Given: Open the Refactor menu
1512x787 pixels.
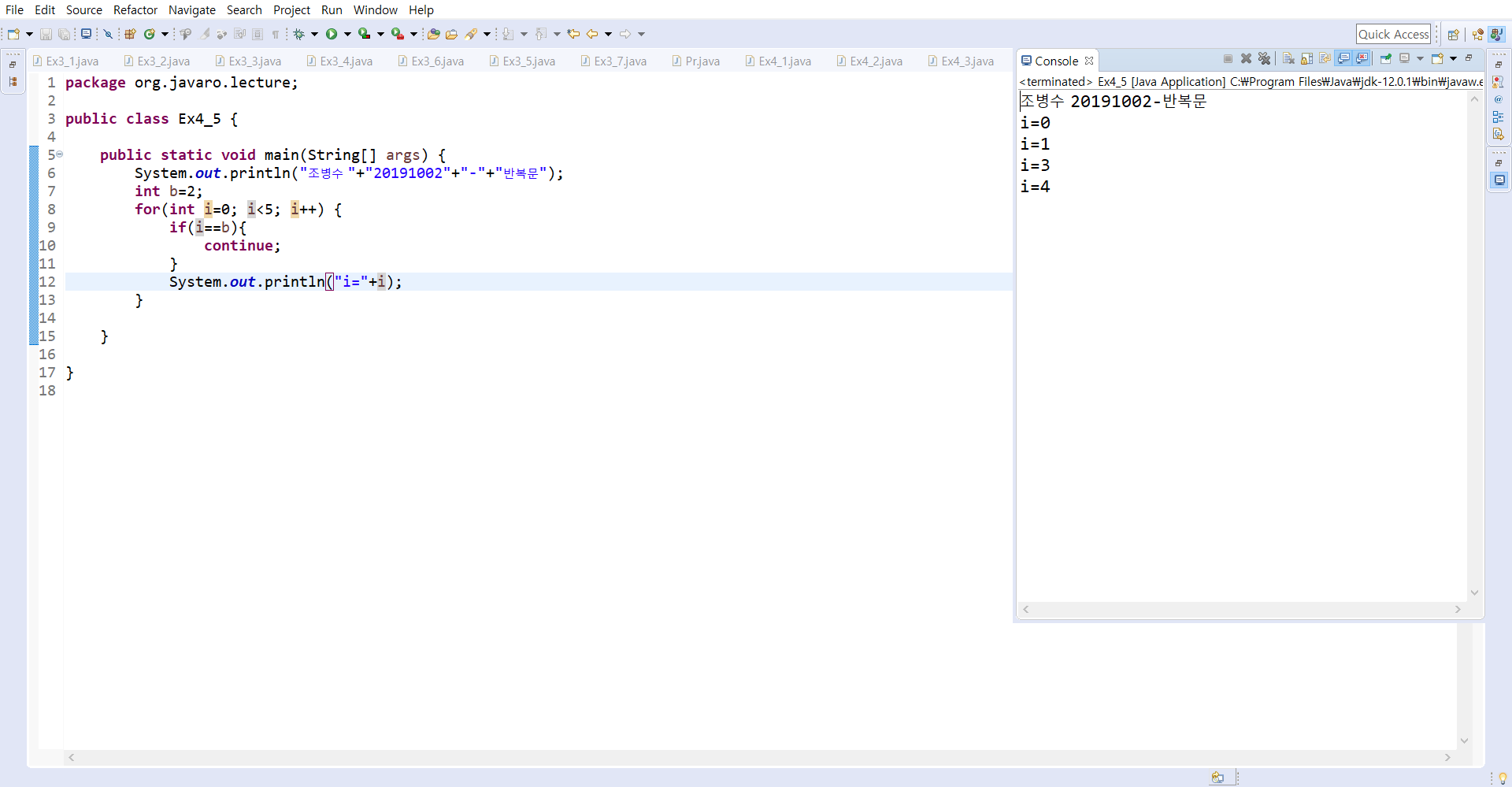Looking at the screenshot, I should click(135, 9).
